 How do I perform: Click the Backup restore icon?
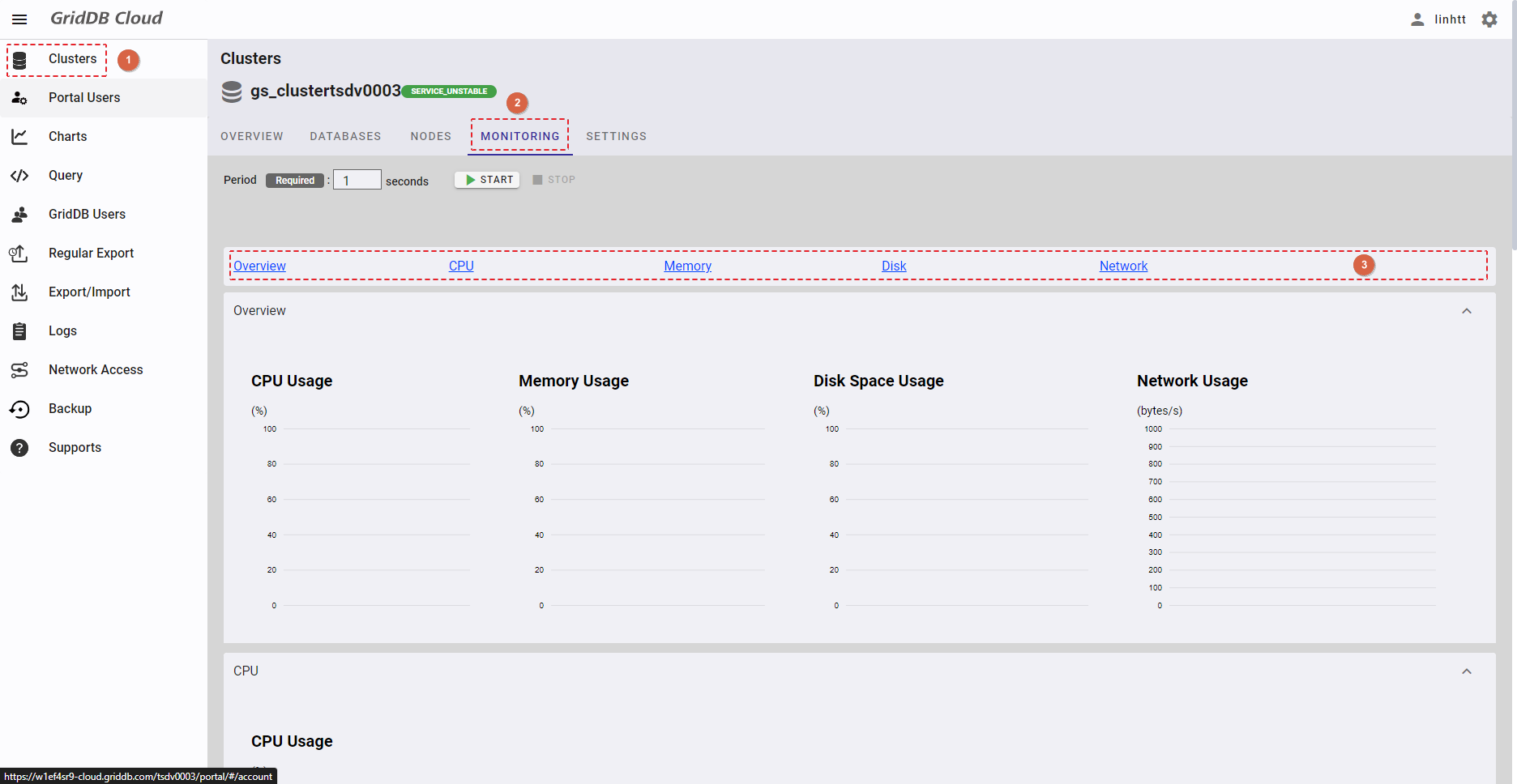coord(19,409)
